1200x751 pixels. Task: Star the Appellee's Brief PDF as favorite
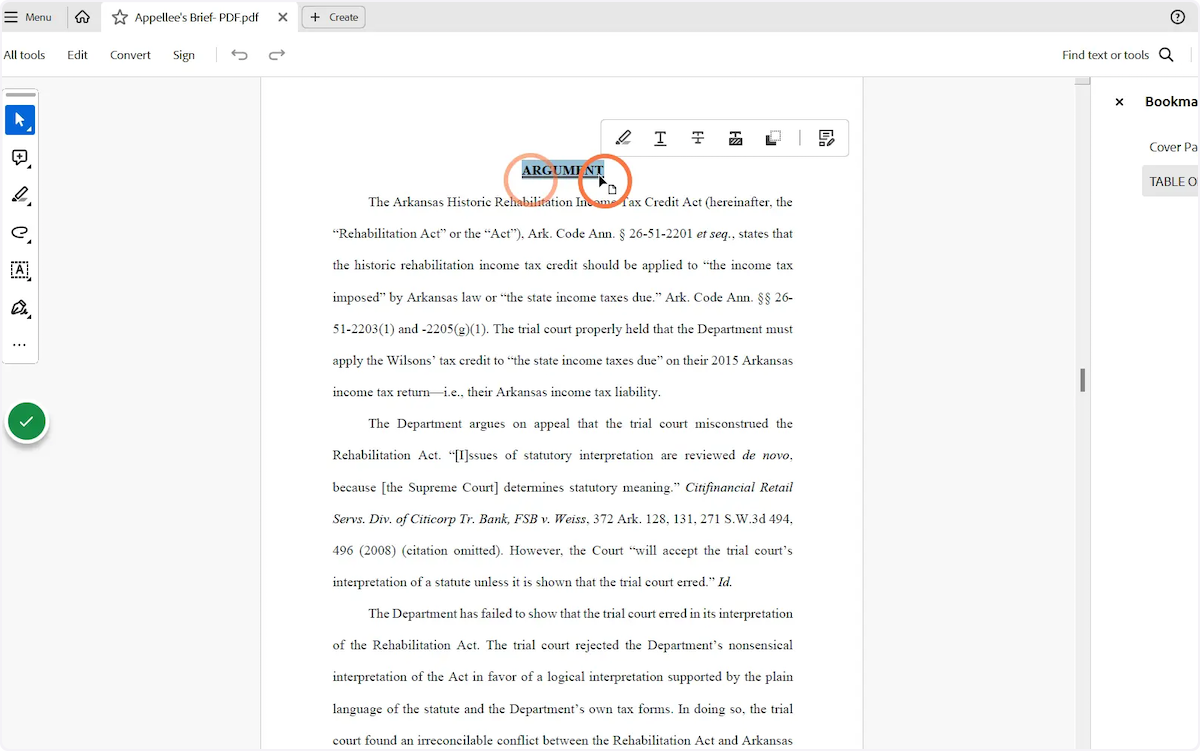coord(120,17)
